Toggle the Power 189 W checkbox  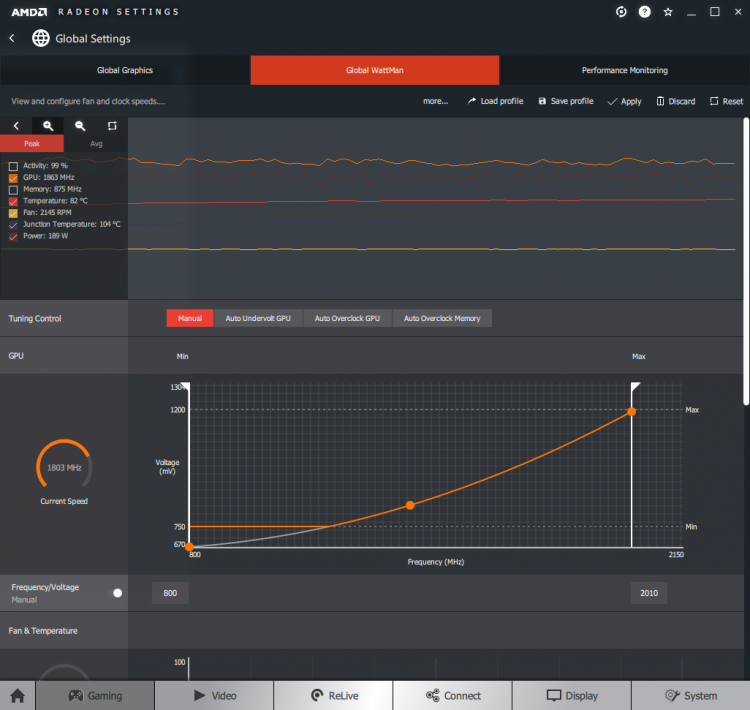[x=13, y=236]
